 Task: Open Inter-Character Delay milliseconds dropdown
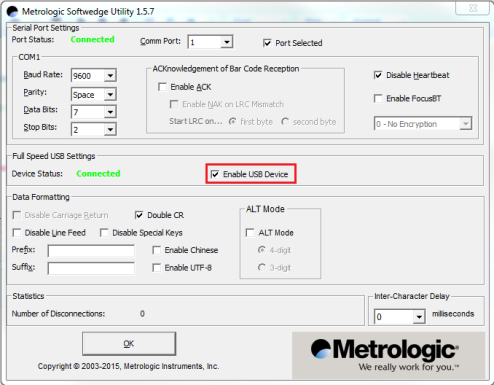click(x=419, y=317)
